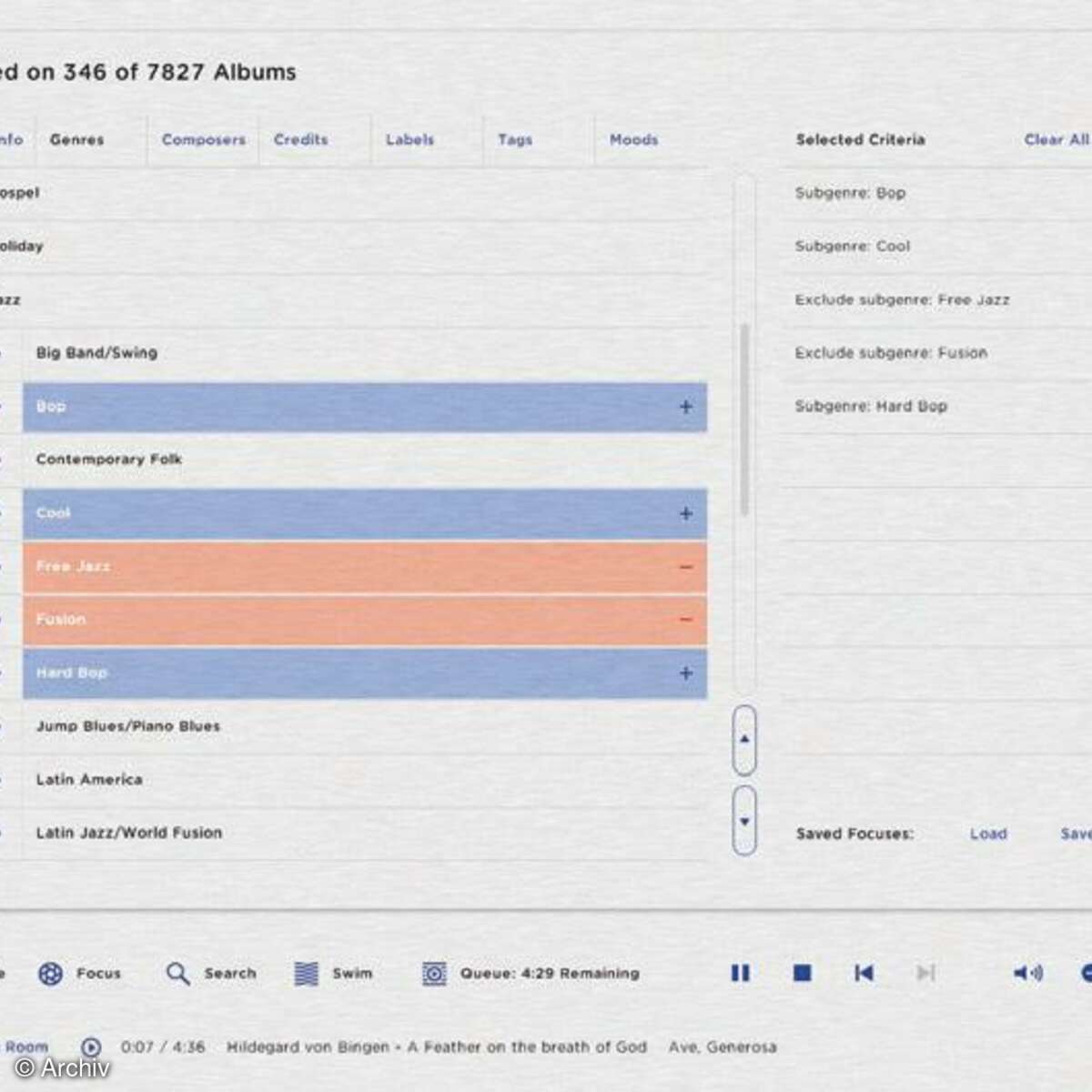Open the playback Queue icon

[x=435, y=974]
